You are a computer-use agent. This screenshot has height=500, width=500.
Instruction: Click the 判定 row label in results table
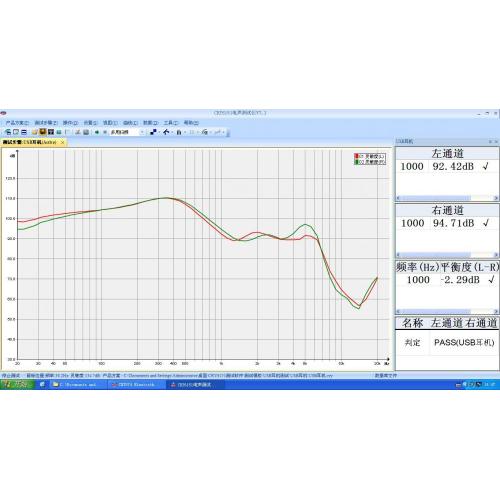tap(412, 342)
